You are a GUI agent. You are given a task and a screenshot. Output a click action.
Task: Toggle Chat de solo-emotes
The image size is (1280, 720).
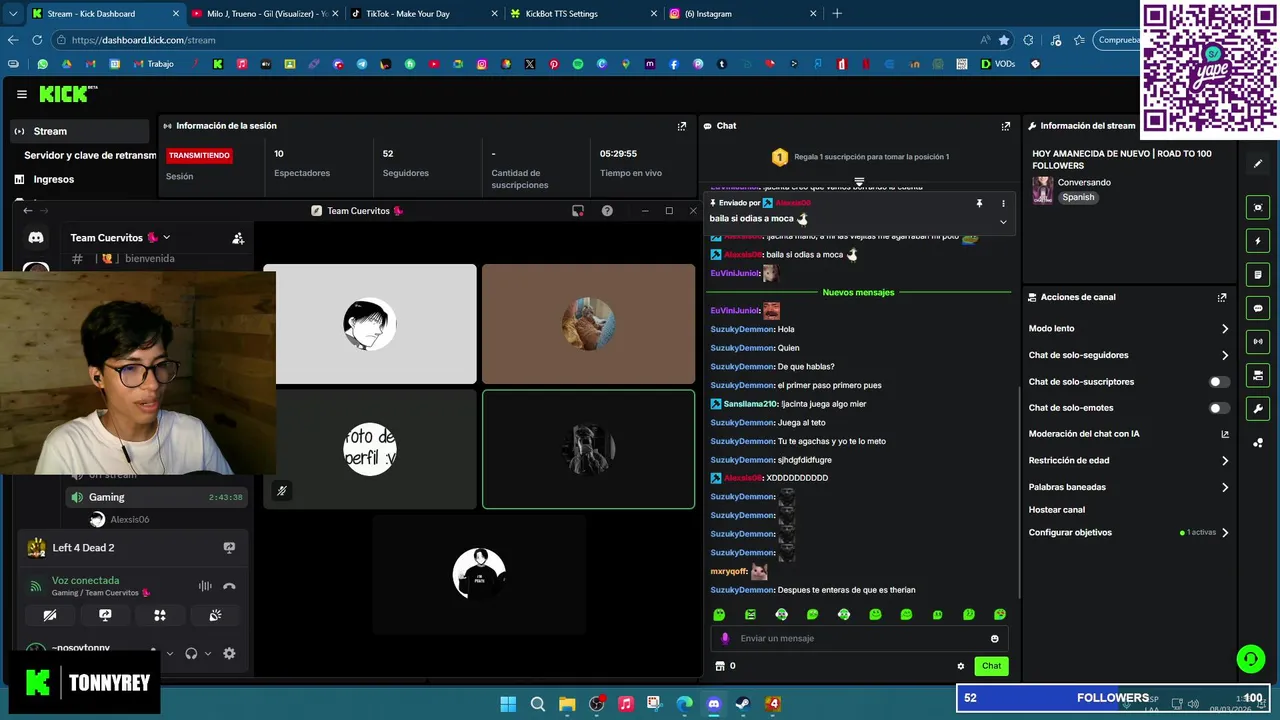tap(1219, 408)
